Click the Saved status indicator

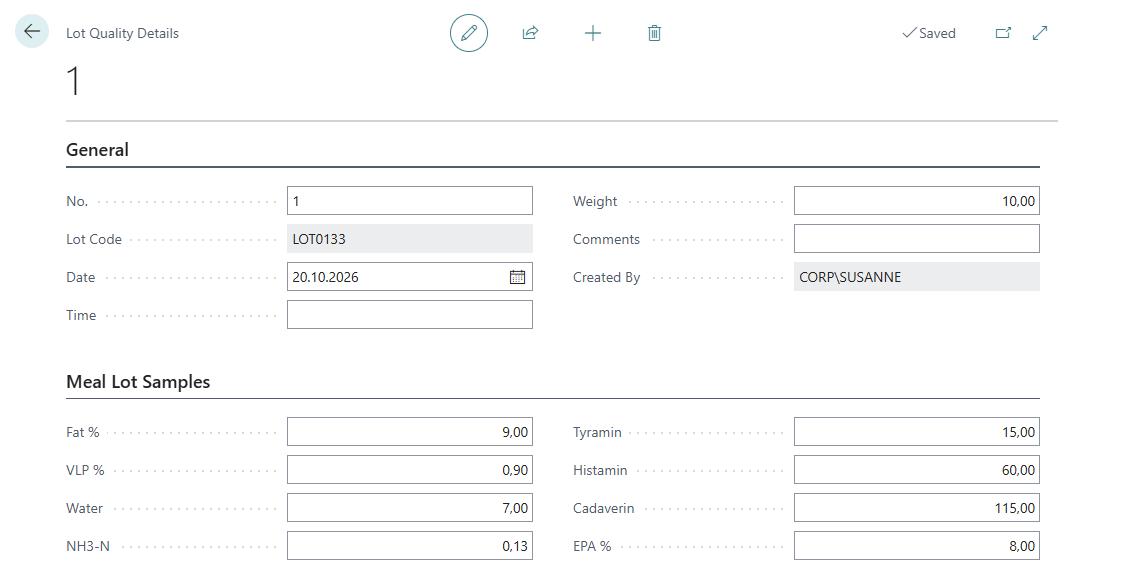click(929, 33)
